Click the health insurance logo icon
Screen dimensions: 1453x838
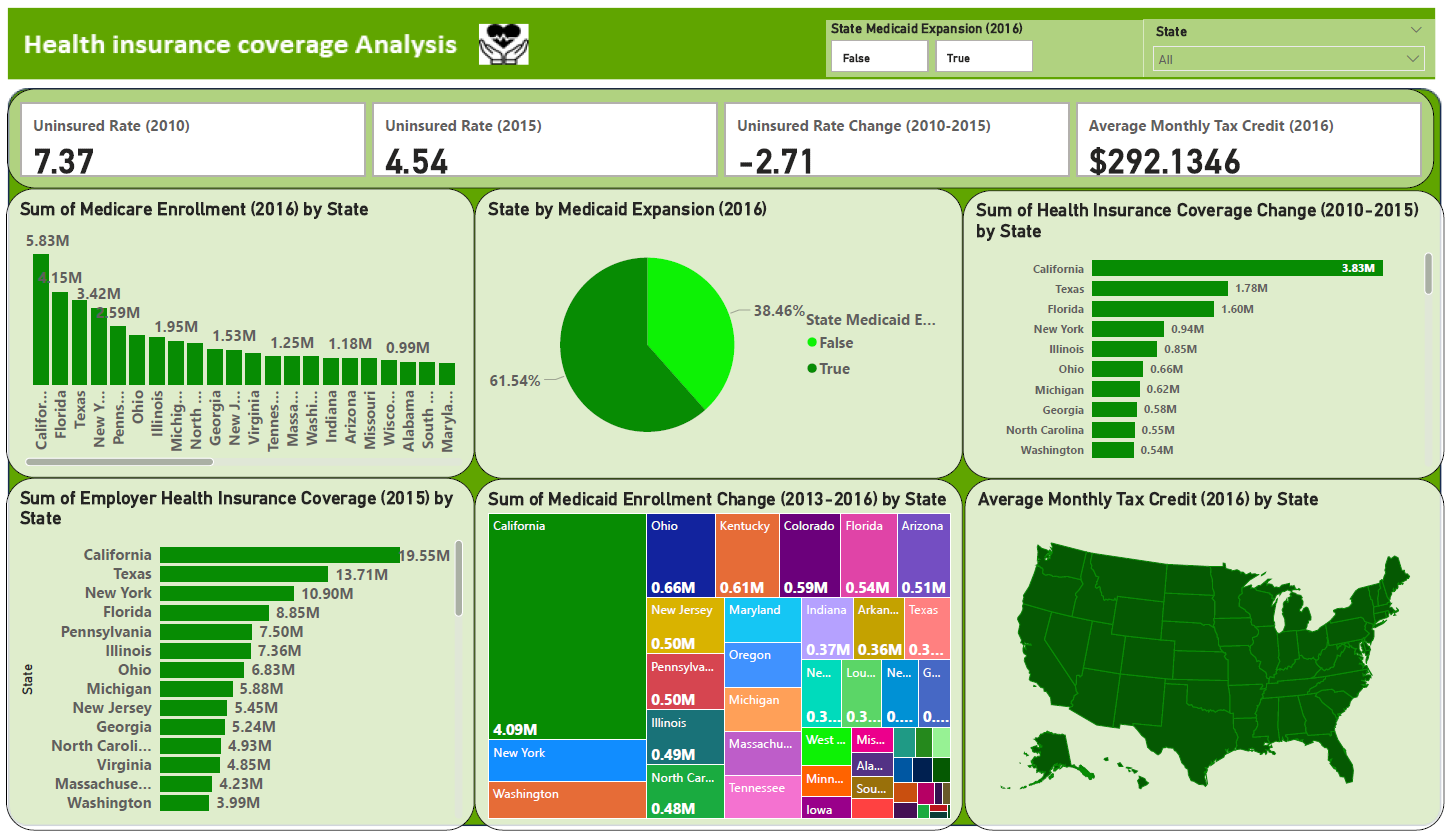(504, 45)
